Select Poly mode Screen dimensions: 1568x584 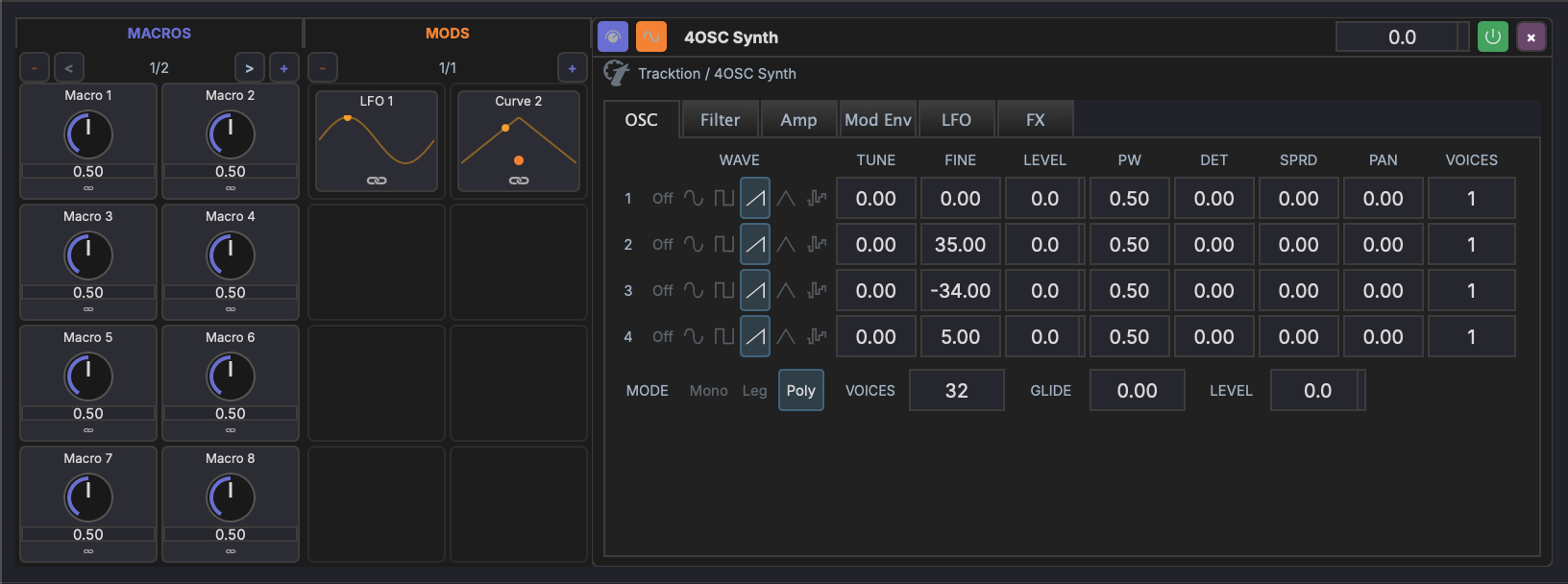(x=801, y=391)
